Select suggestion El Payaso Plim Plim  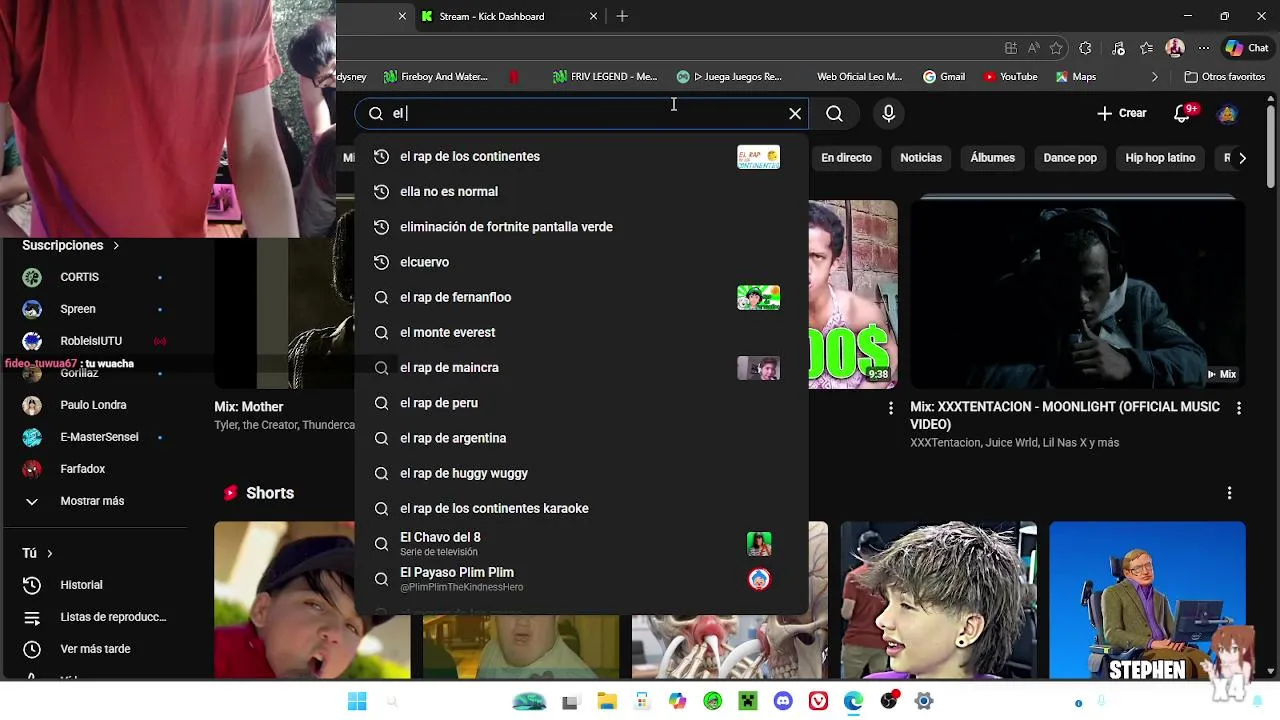(x=581, y=579)
